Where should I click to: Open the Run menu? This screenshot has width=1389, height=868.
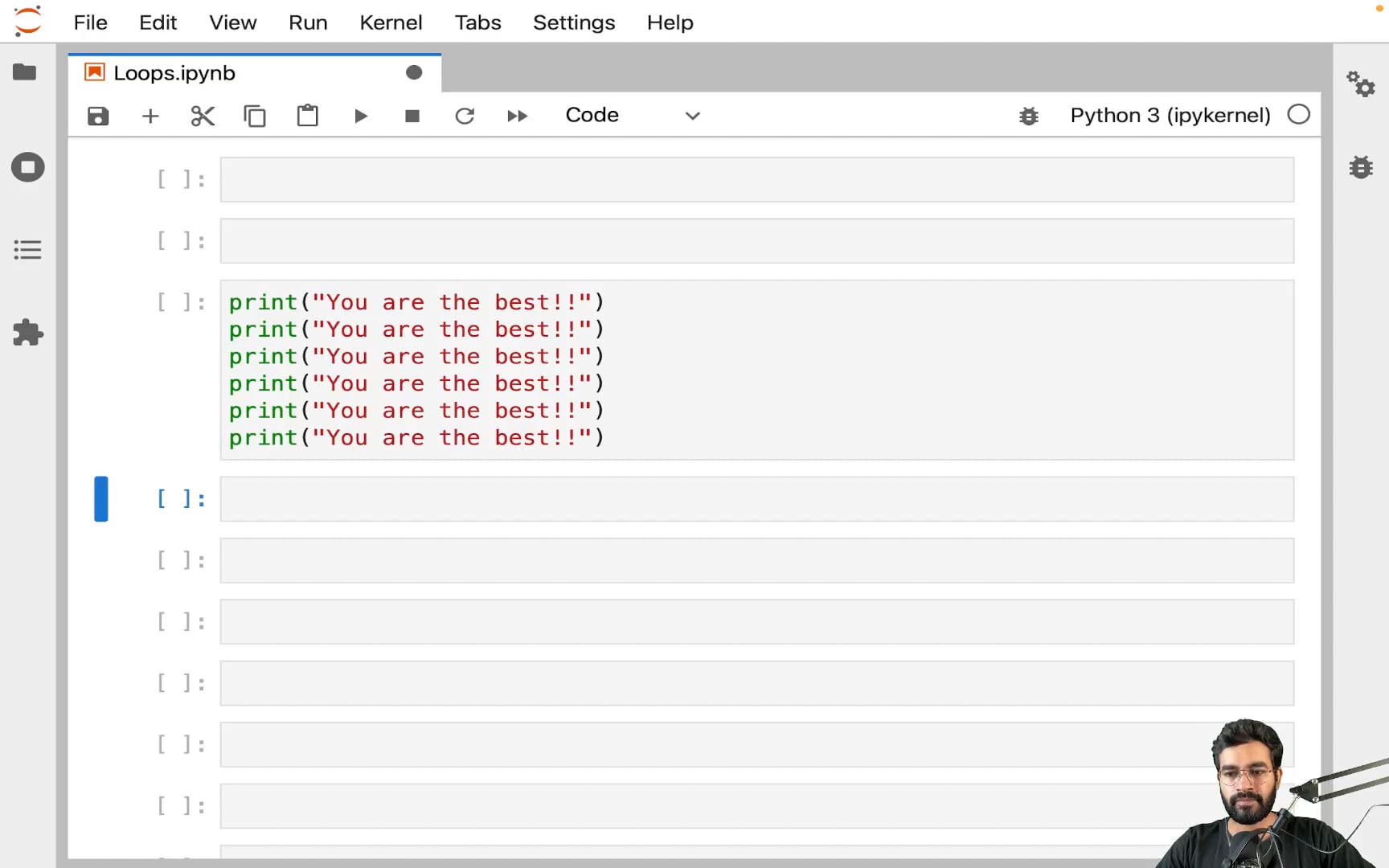[308, 23]
